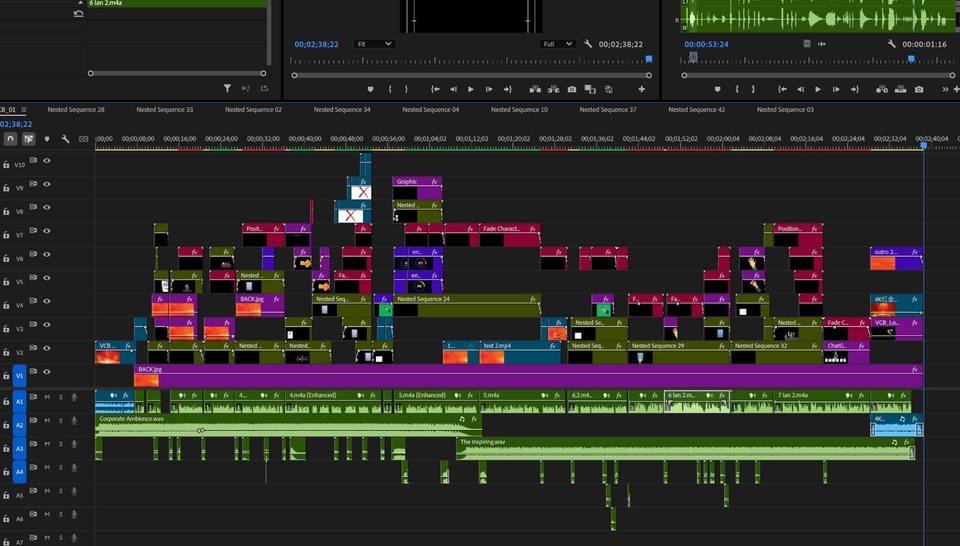Open the timeline panel hamburger menu
The width and height of the screenshot is (960, 546).
pos(24,109)
